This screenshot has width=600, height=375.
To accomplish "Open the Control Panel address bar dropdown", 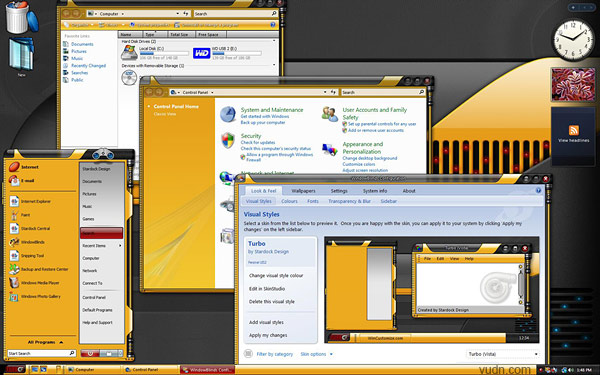I will (x=325, y=92).
